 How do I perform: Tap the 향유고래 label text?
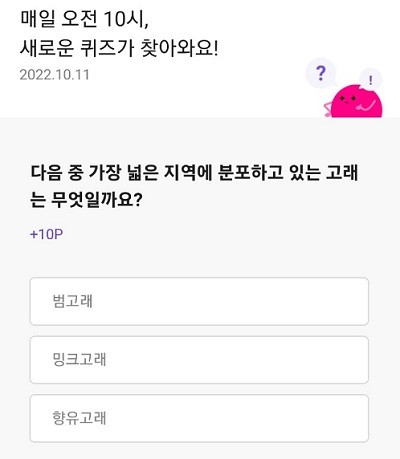click(x=79, y=418)
